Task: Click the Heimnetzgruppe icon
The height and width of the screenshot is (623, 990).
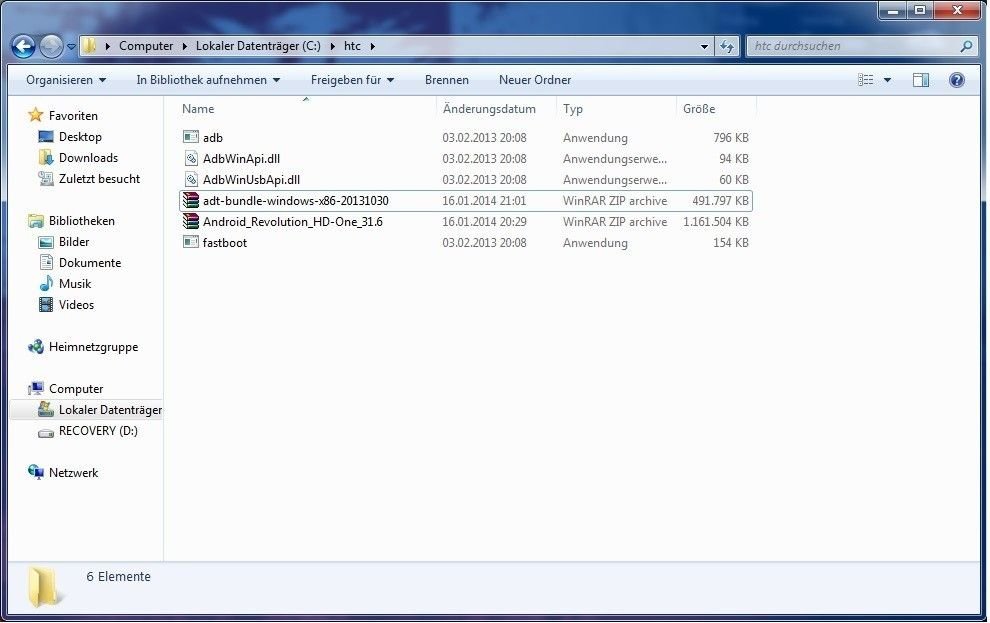Action: pyautogui.click(x=36, y=347)
